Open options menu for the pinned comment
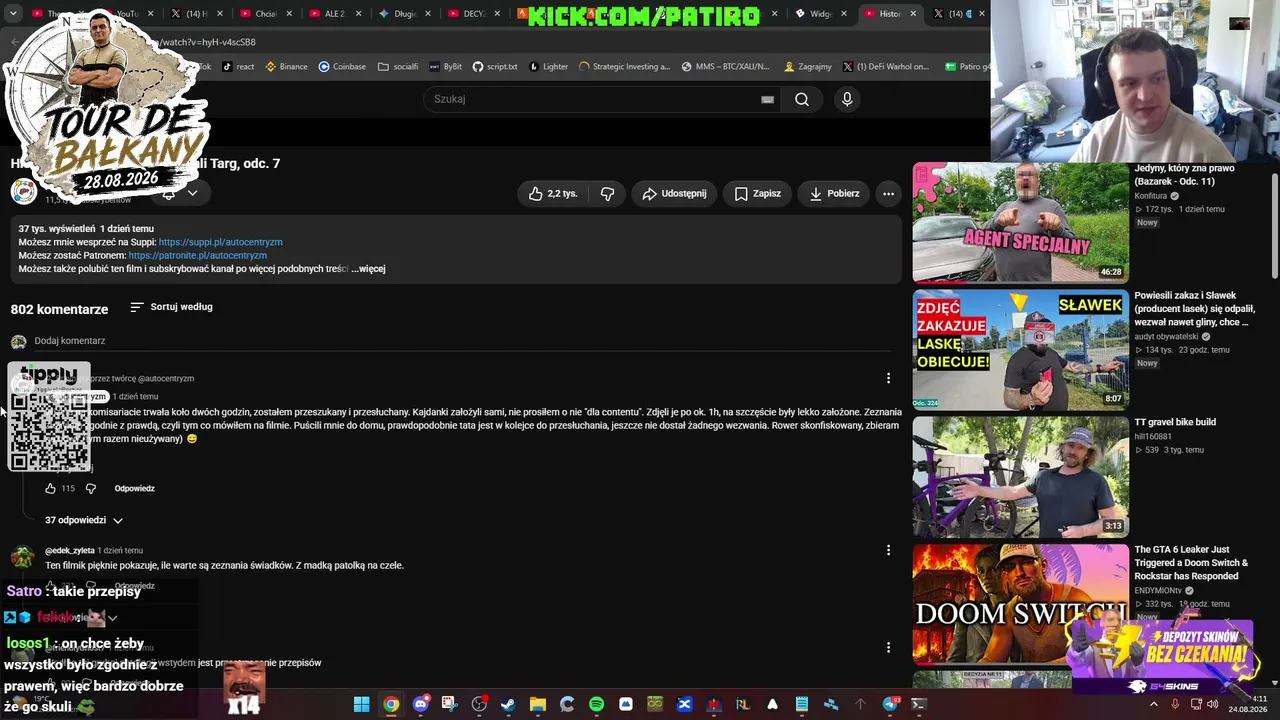 [x=888, y=378]
